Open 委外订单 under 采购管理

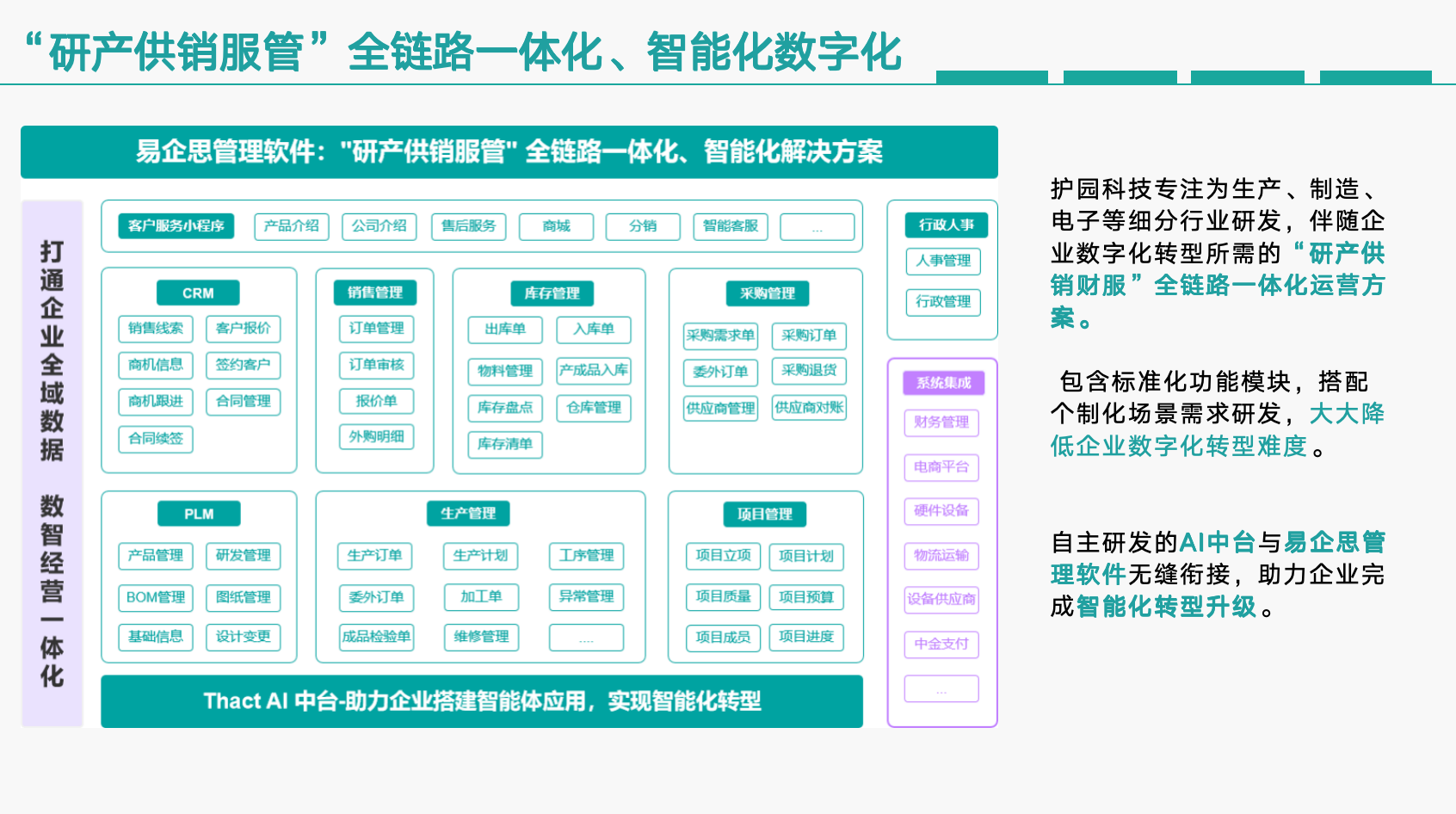721,373
